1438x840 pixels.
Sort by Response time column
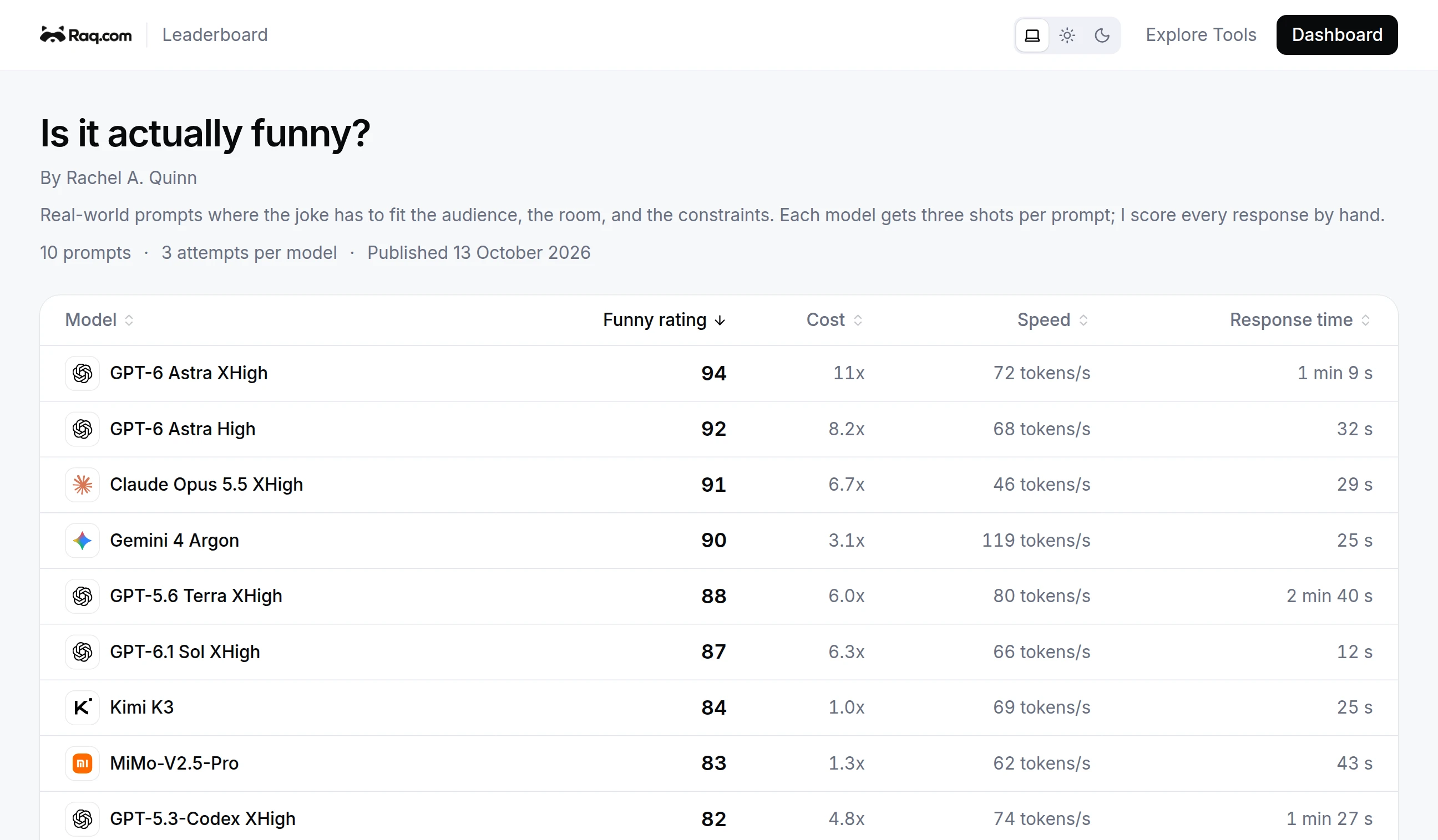click(x=1300, y=320)
